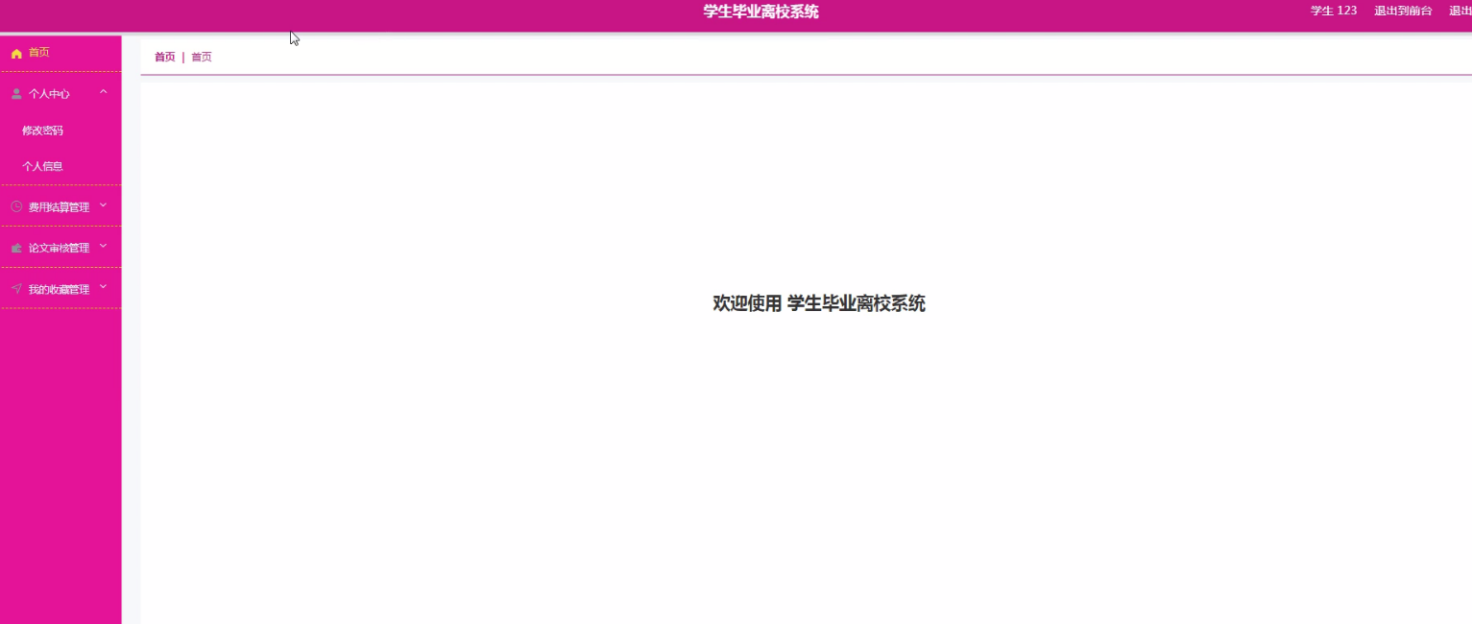Click the house icon beside 首页 in sidebar
This screenshot has width=1472, height=624.
coord(16,53)
